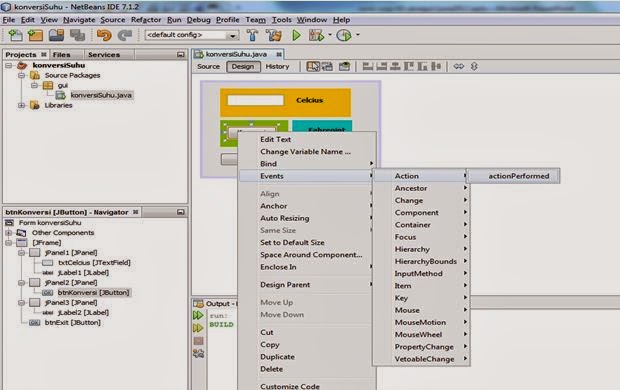Click the Clean and Build icon
Image resolution: width=620 pixels, height=390 pixels.
[274, 35]
